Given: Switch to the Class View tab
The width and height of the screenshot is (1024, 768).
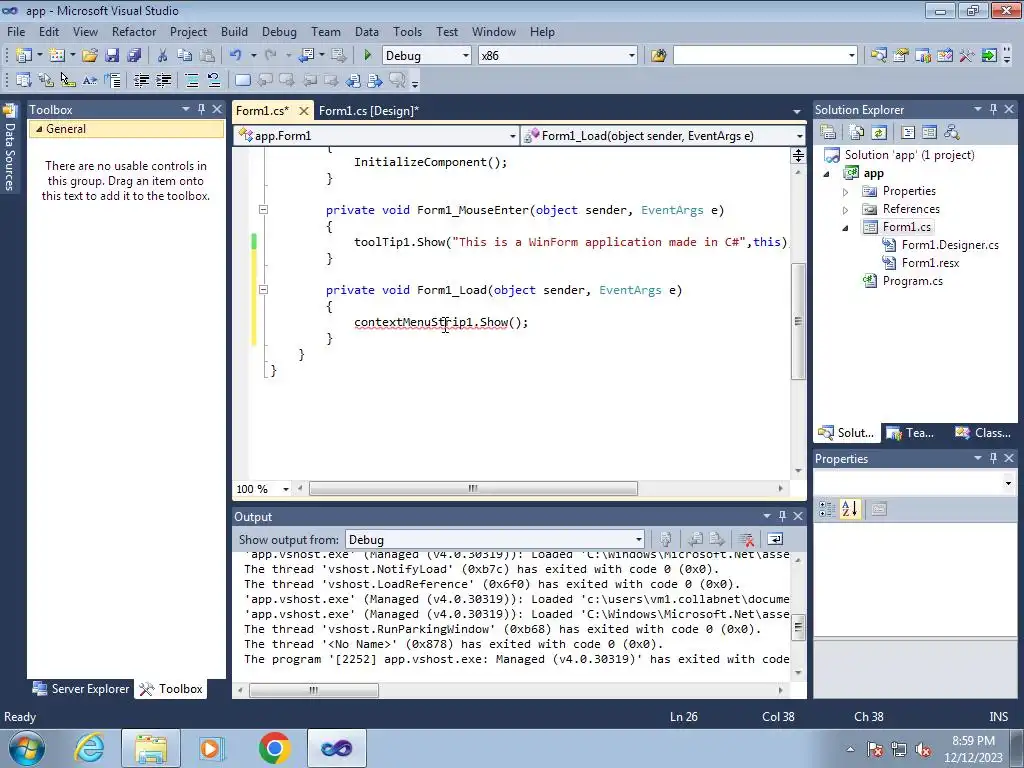Looking at the screenshot, I should point(984,432).
